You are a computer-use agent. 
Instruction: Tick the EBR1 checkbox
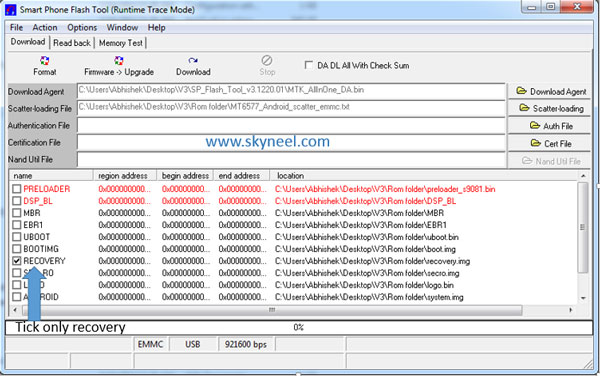16,225
